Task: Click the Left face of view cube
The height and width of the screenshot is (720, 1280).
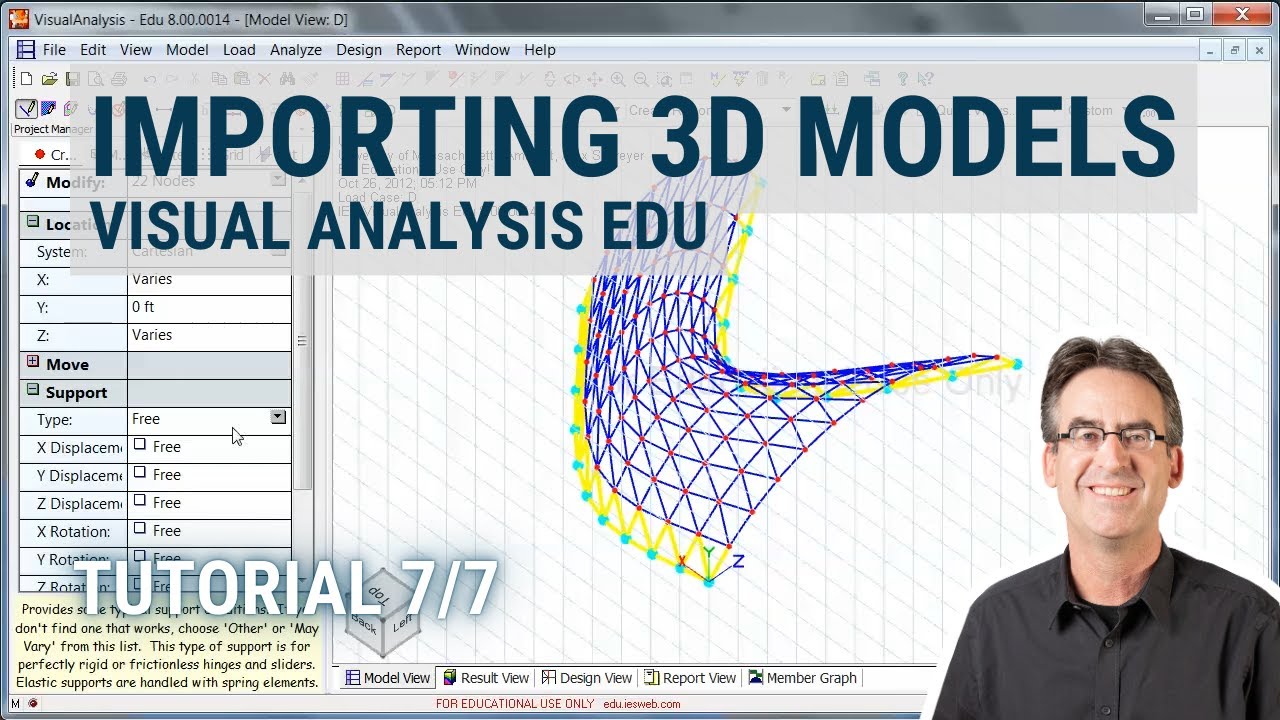Action: pos(402,621)
